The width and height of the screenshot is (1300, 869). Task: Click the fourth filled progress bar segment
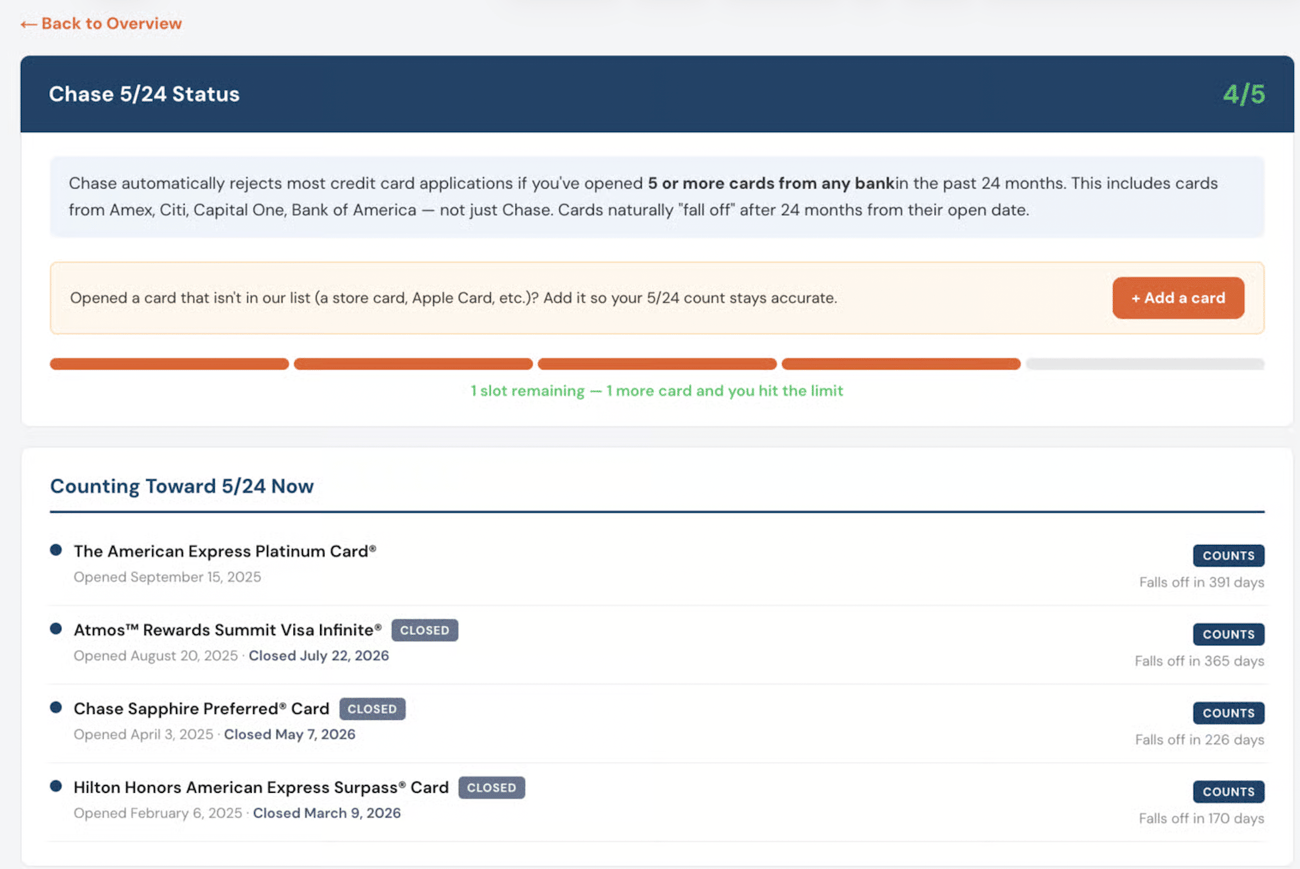click(x=901, y=364)
